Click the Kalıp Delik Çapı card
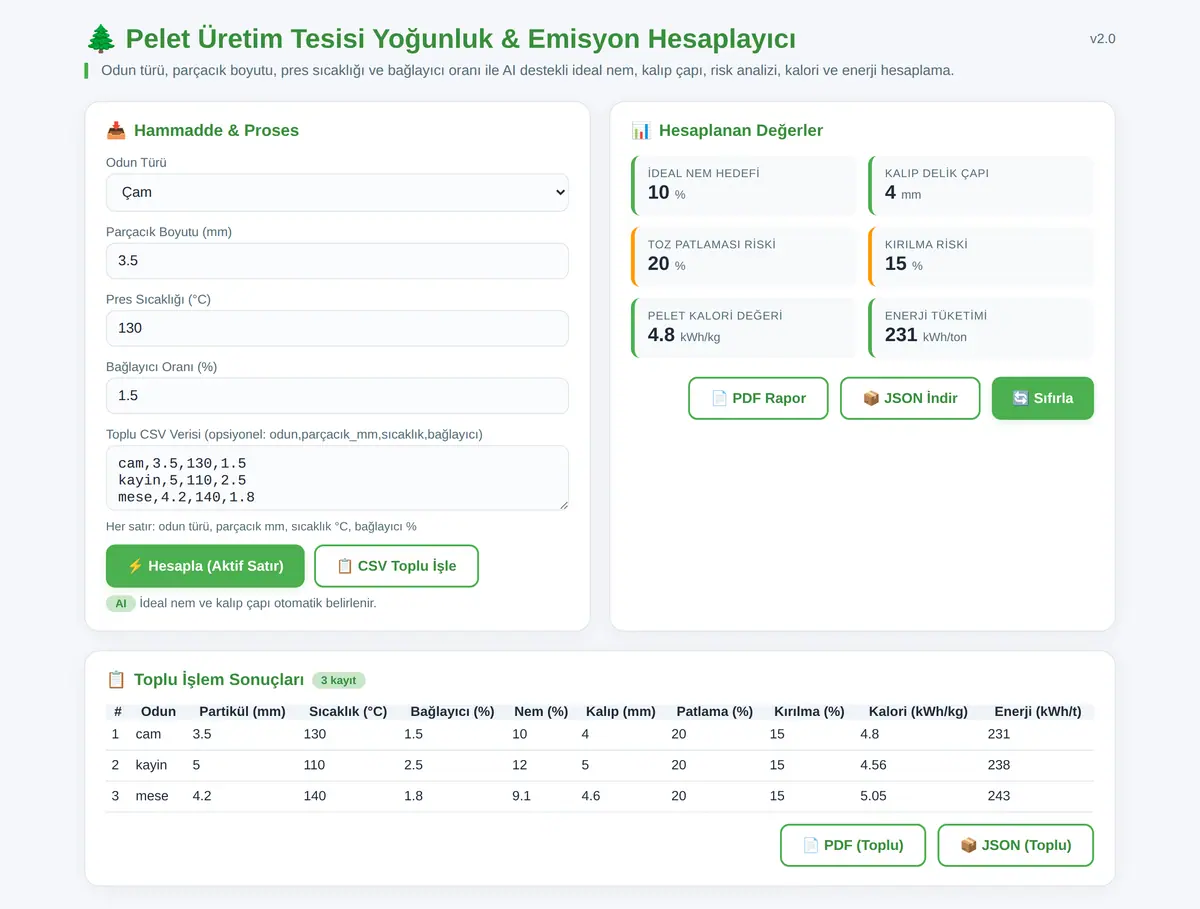The image size is (1200, 909). pos(981,185)
